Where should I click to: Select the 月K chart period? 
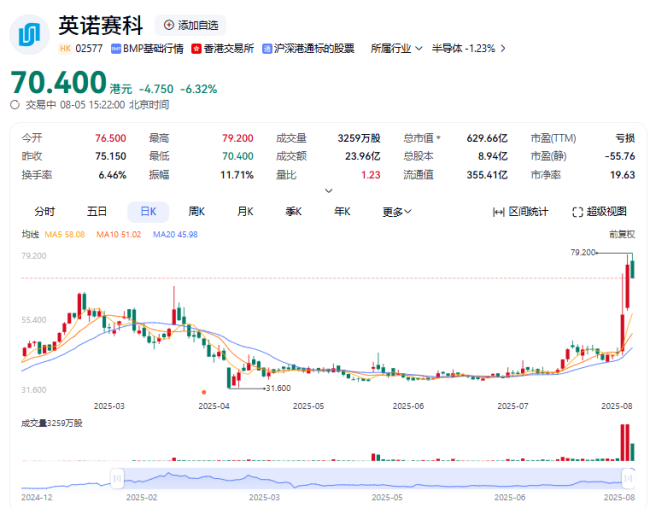[x=245, y=212]
